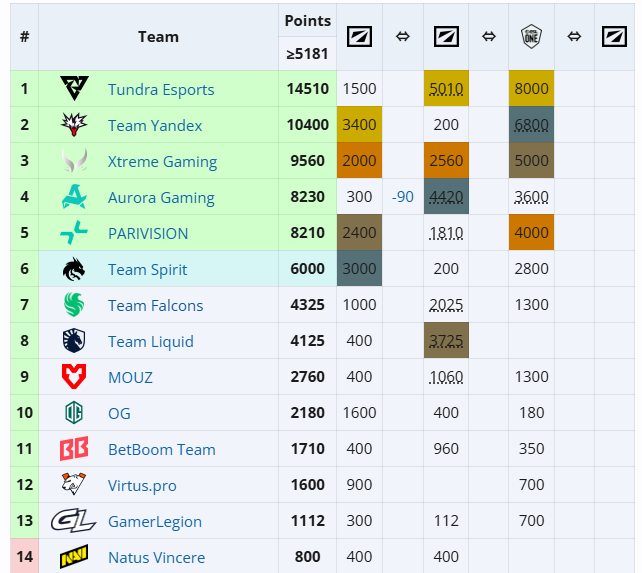Screen dimensions: 642x573
Task: Click Team Falcons' underlined 2025 value
Action: tap(446, 305)
